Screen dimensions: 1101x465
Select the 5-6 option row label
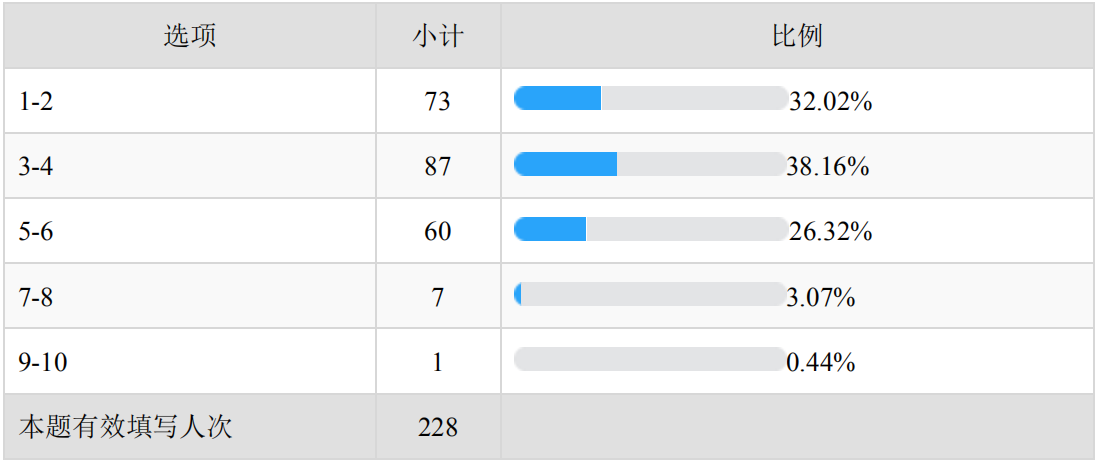[x=36, y=232]
